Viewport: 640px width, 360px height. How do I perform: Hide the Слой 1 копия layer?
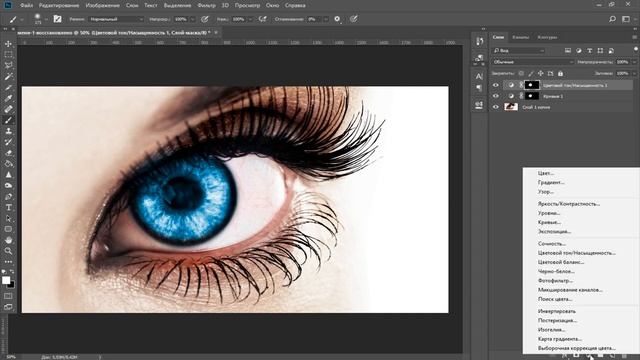click(496, 107)
